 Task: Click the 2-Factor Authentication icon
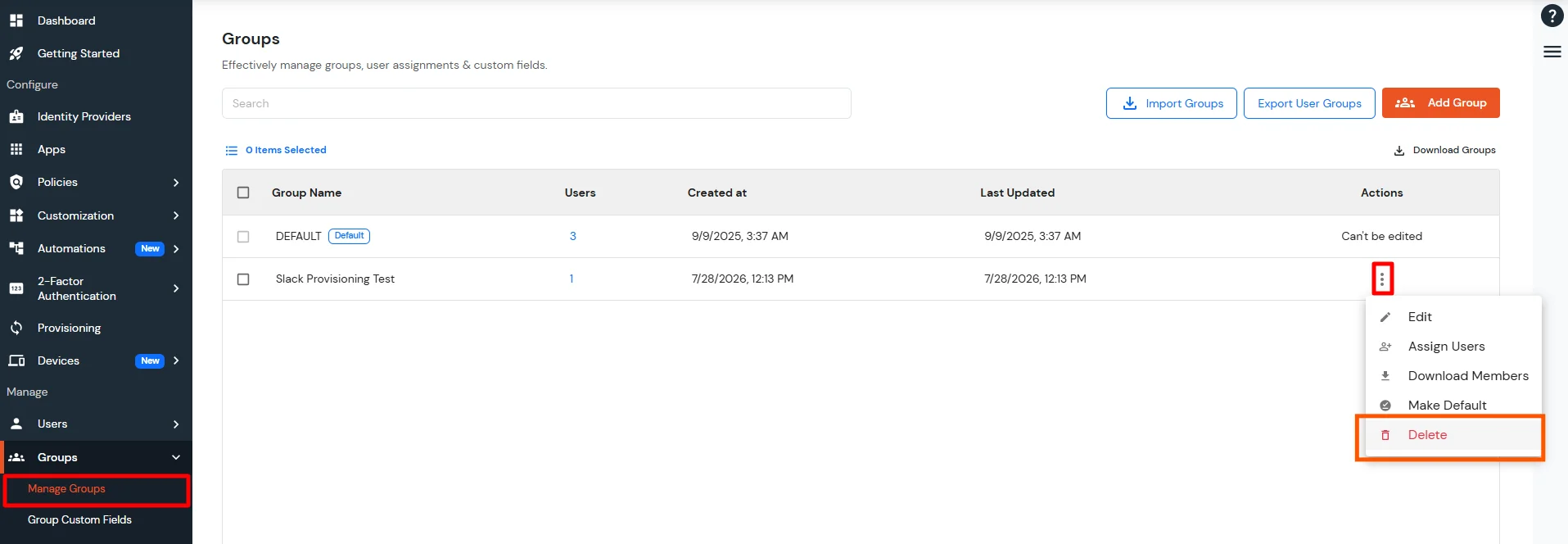tap(16, 288)
